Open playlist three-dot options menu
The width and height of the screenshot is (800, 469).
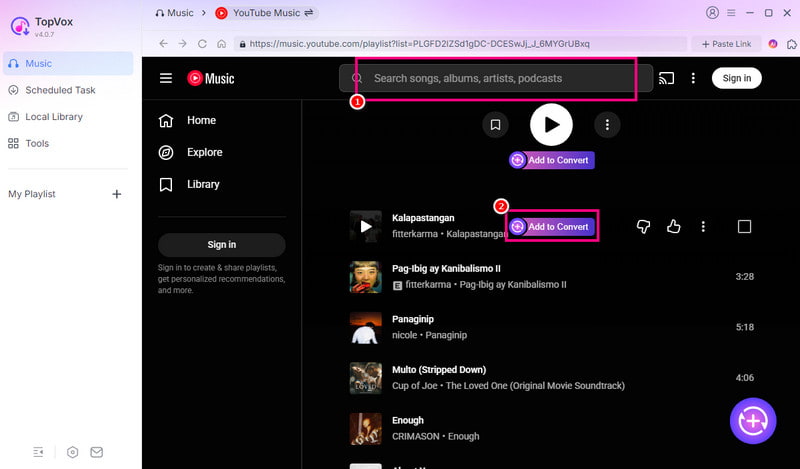pyautogui.click(x=607, y=125)
